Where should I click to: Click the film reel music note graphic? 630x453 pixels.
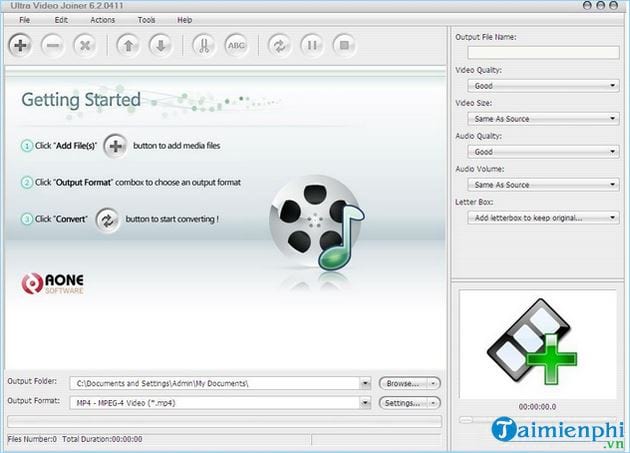[317, 223]
